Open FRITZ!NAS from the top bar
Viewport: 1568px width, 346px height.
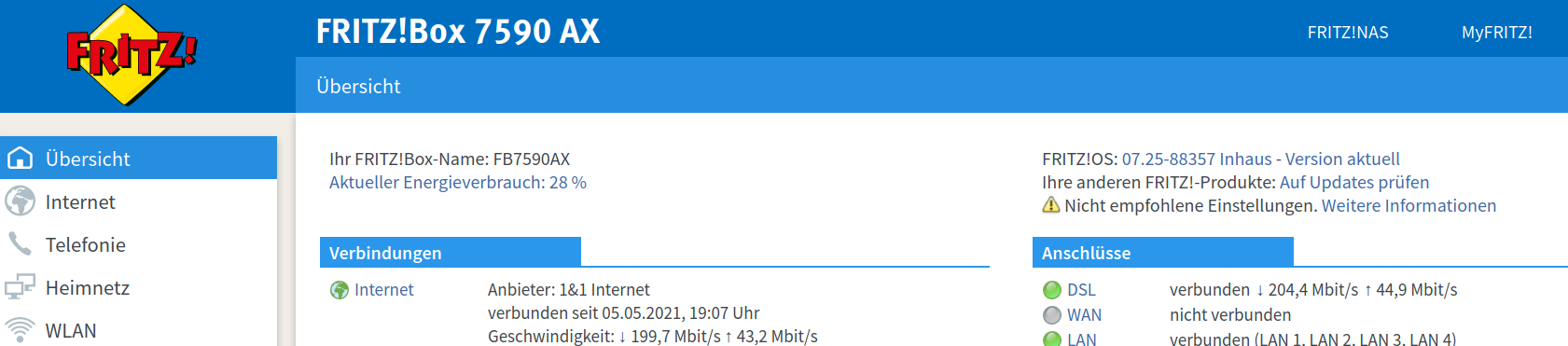[1347, 33]
